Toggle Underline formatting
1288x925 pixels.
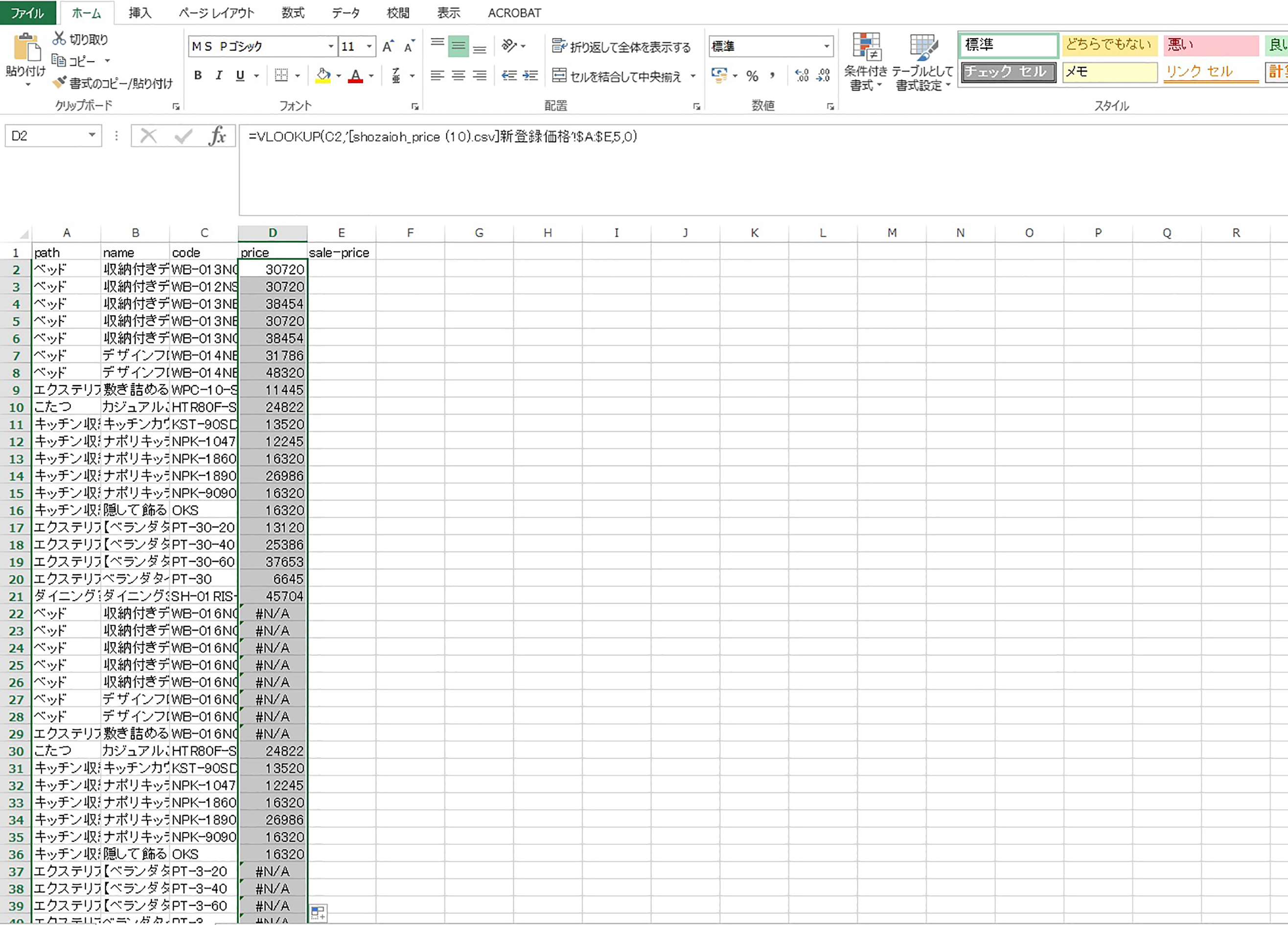tap(240, 75)
